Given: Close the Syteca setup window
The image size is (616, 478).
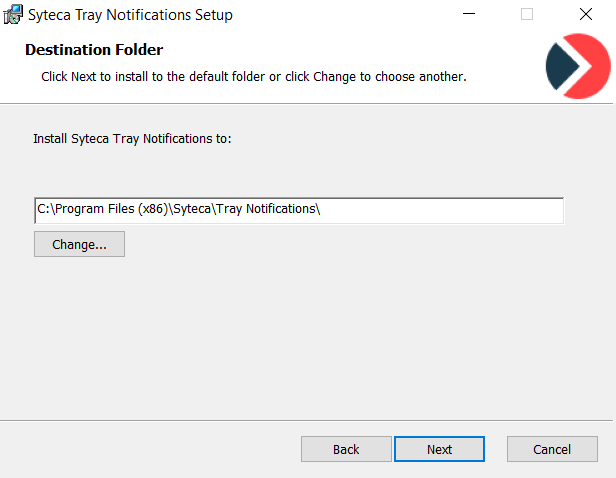Looking at the screenshot, I should (x=585, y=15).
